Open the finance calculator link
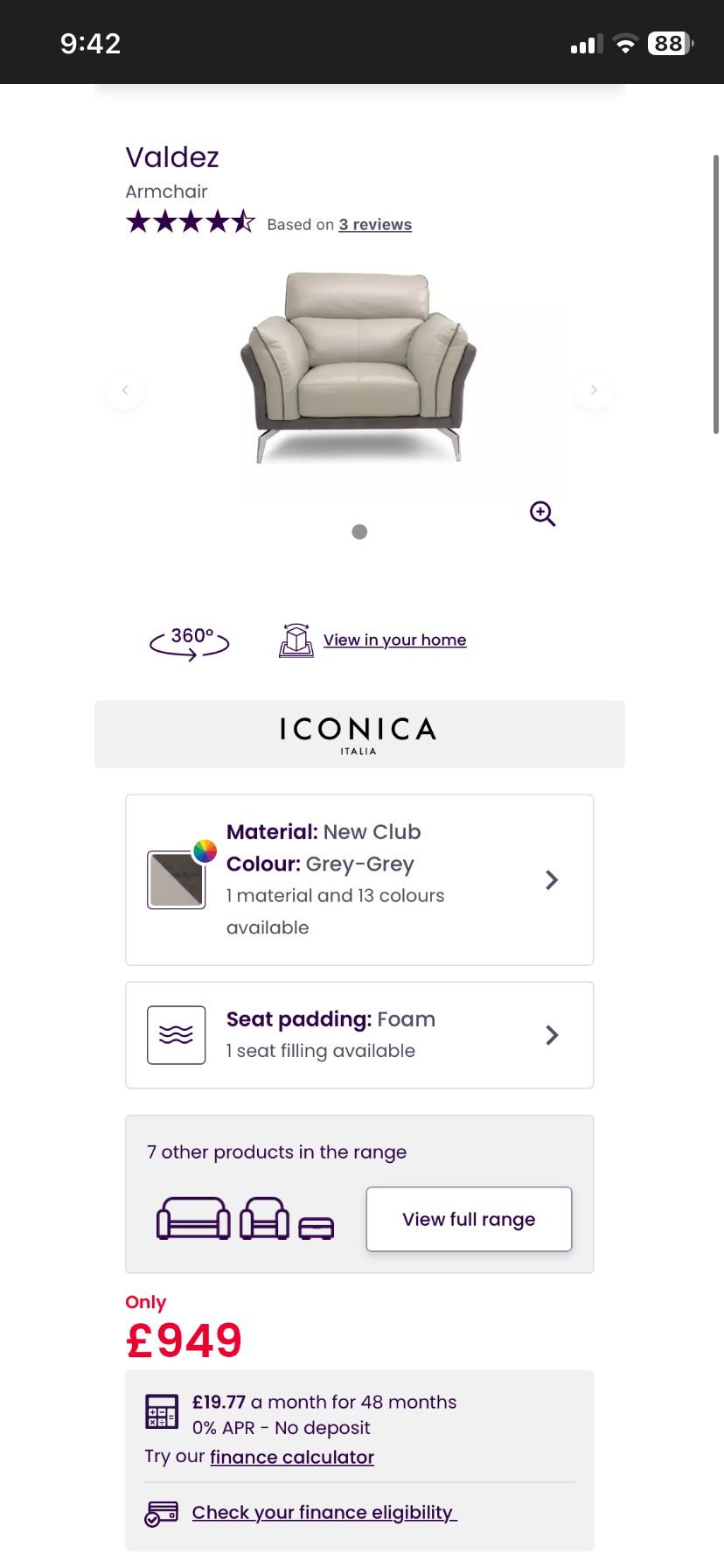The height and width of the screenshot is (1568, 724). pyautogui.click(x=292, y=1457)
